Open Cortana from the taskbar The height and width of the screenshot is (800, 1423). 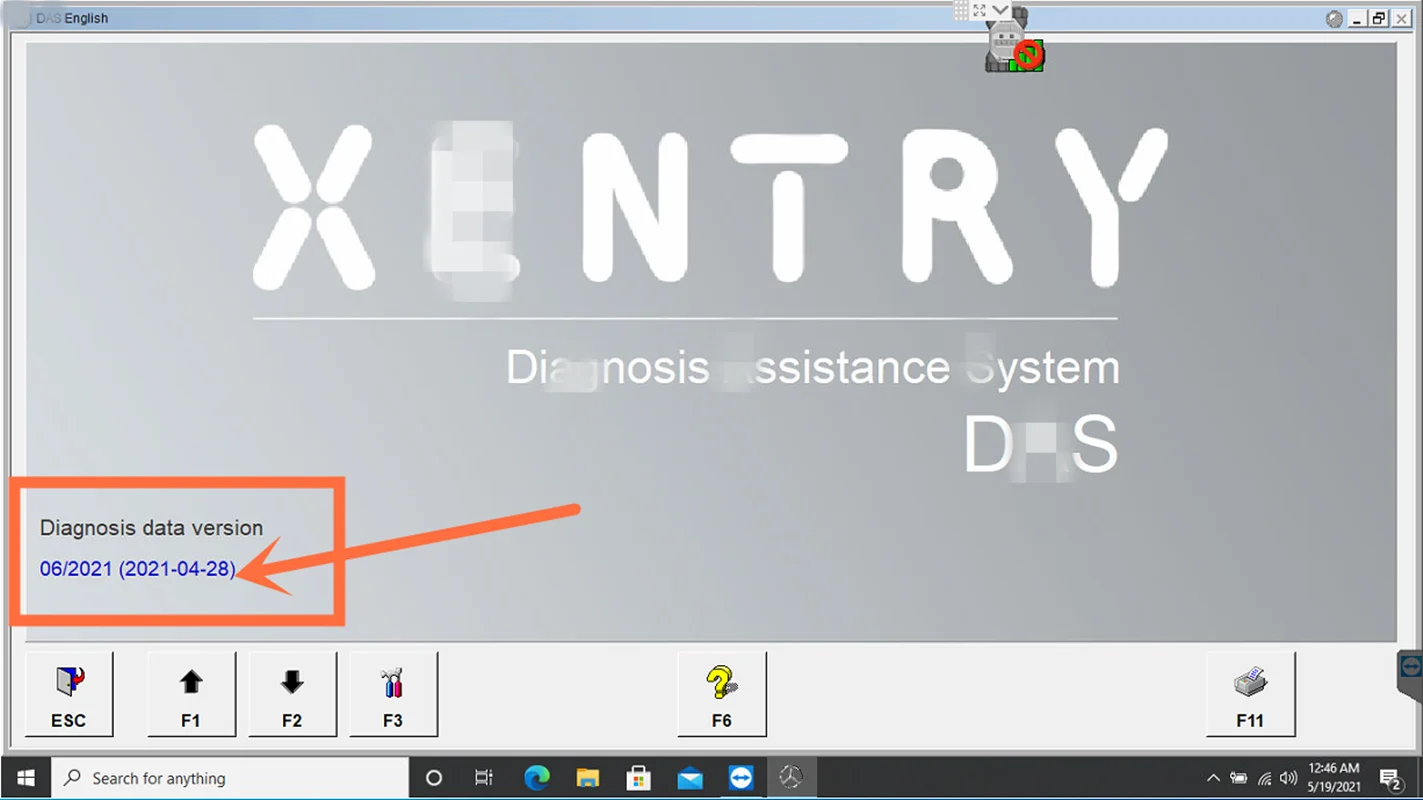click(434, 778)
